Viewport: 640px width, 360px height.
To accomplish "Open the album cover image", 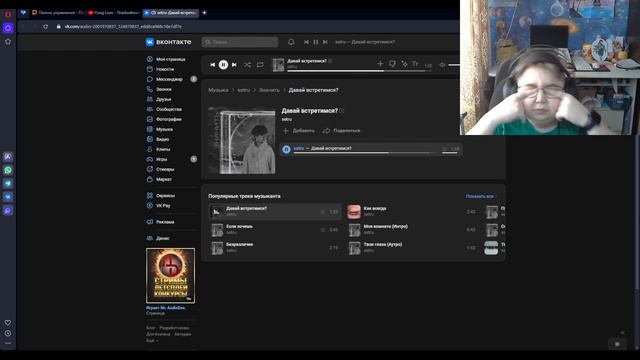I will [242, 141].
